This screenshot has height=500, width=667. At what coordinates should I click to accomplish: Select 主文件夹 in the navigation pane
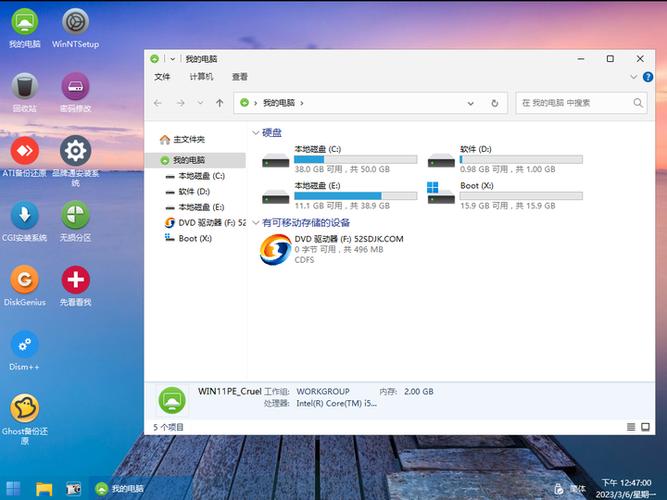(182, 140)
